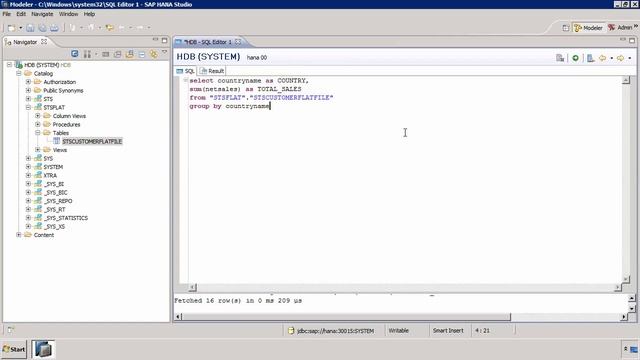Open the Window menu
Screen dimensions: 640x360
68,14
